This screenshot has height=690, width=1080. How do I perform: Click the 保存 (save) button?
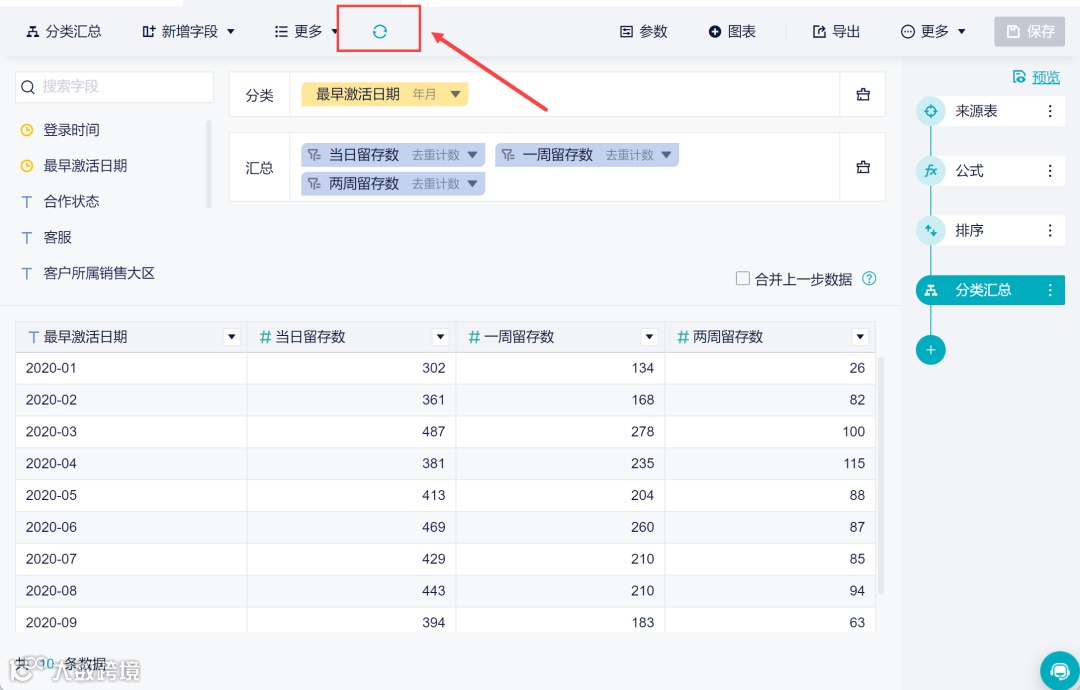pos(1029,31)
